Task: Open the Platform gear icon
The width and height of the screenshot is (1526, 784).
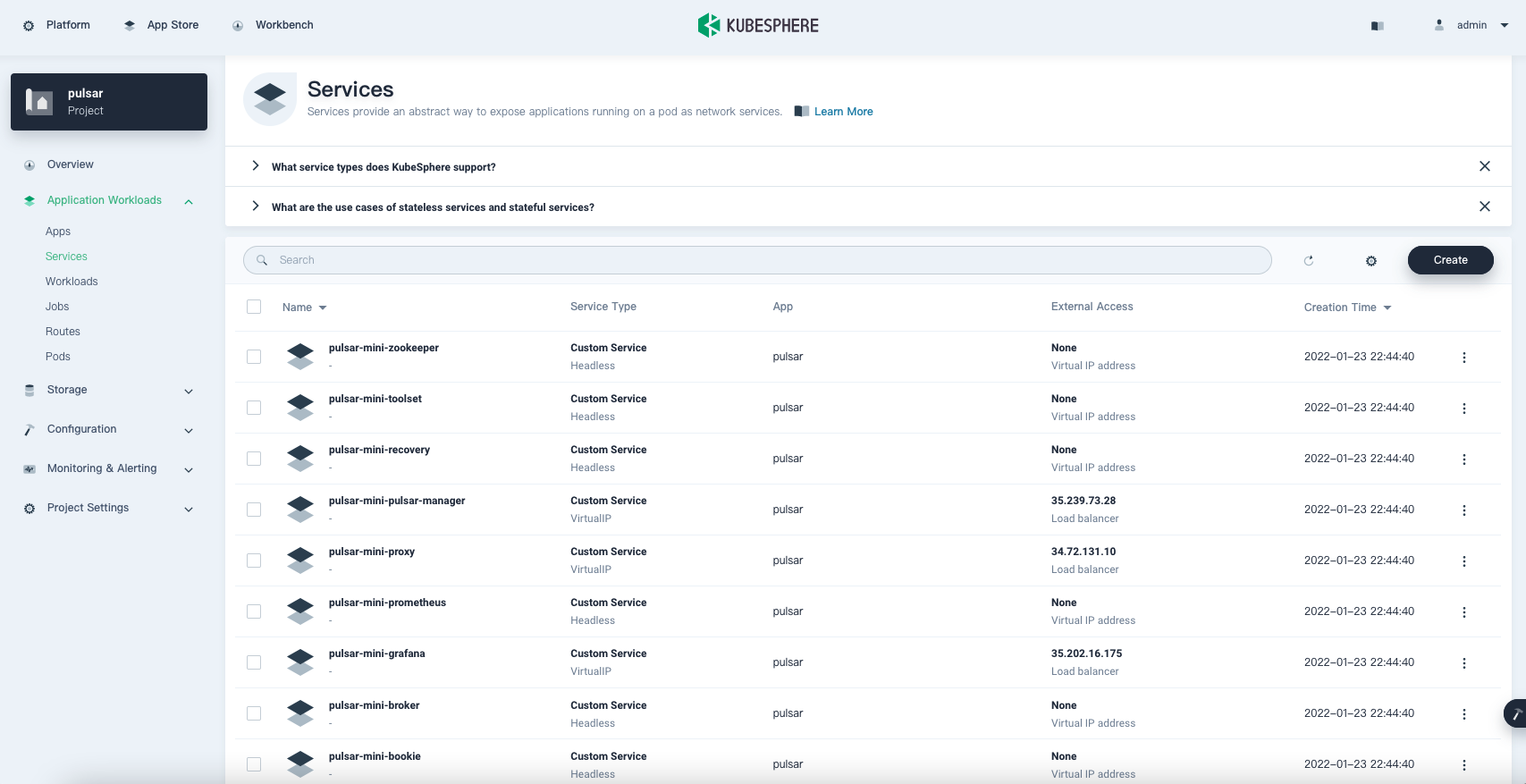Action: pos(29,26)
